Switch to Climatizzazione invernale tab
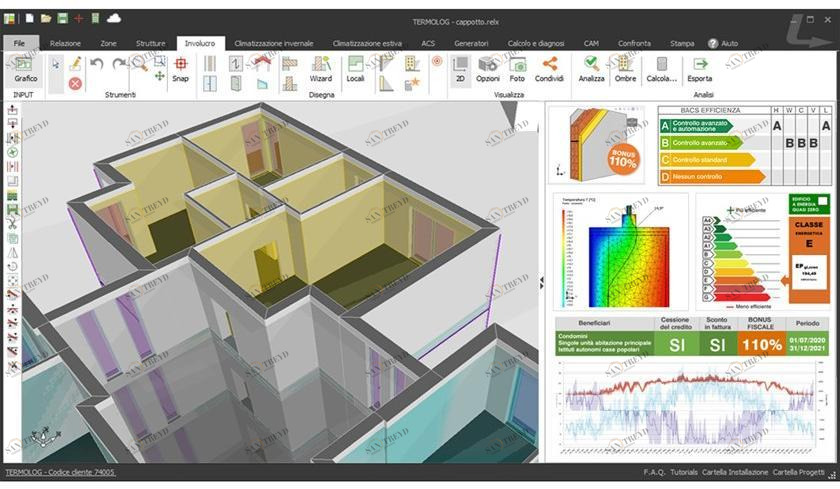The height and width of the screenshot is (489, 840). pyautogui.click(x=273, y=43)
